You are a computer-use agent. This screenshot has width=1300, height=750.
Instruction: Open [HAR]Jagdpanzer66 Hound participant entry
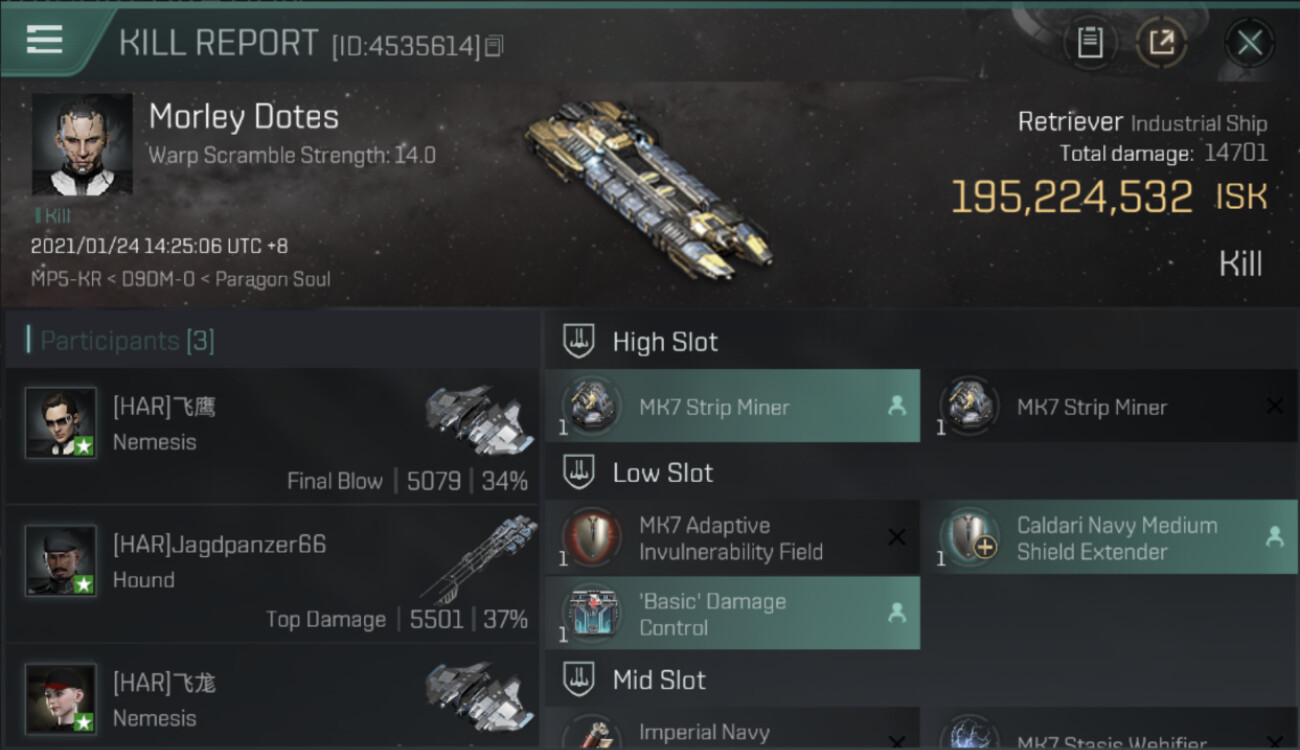coord(272,574)
